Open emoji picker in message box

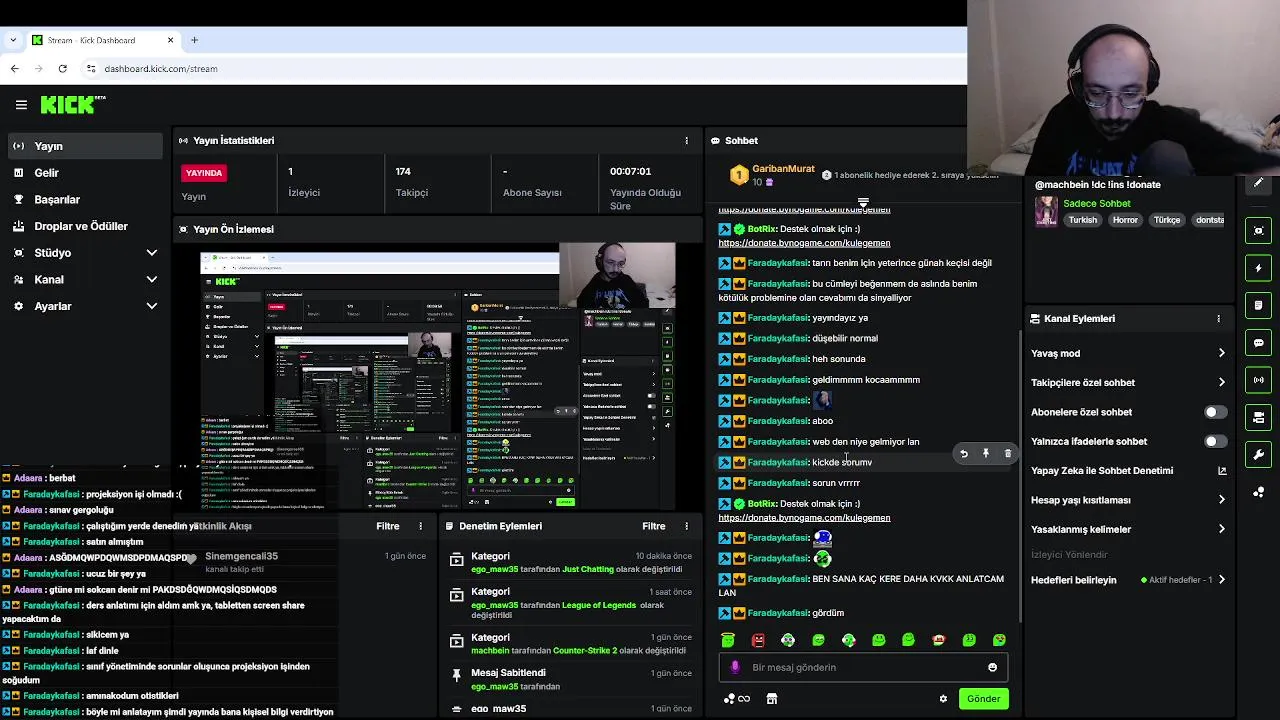point(992,668)
